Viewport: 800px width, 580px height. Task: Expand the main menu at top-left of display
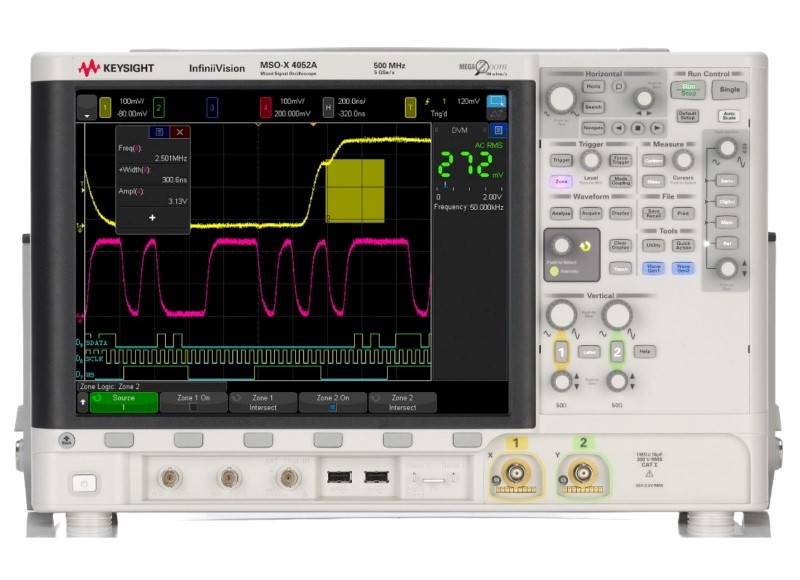[x=87, y=108]
